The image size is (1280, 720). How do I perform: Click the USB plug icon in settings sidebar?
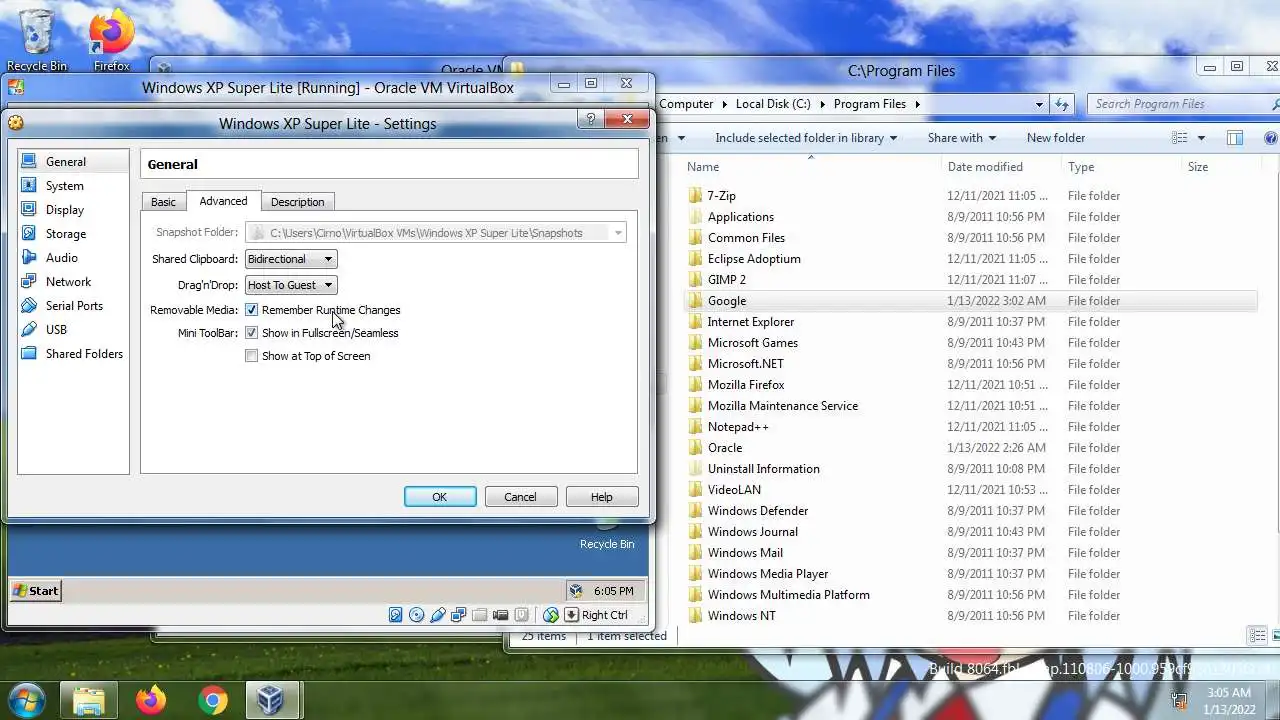(x=29, y=329)
